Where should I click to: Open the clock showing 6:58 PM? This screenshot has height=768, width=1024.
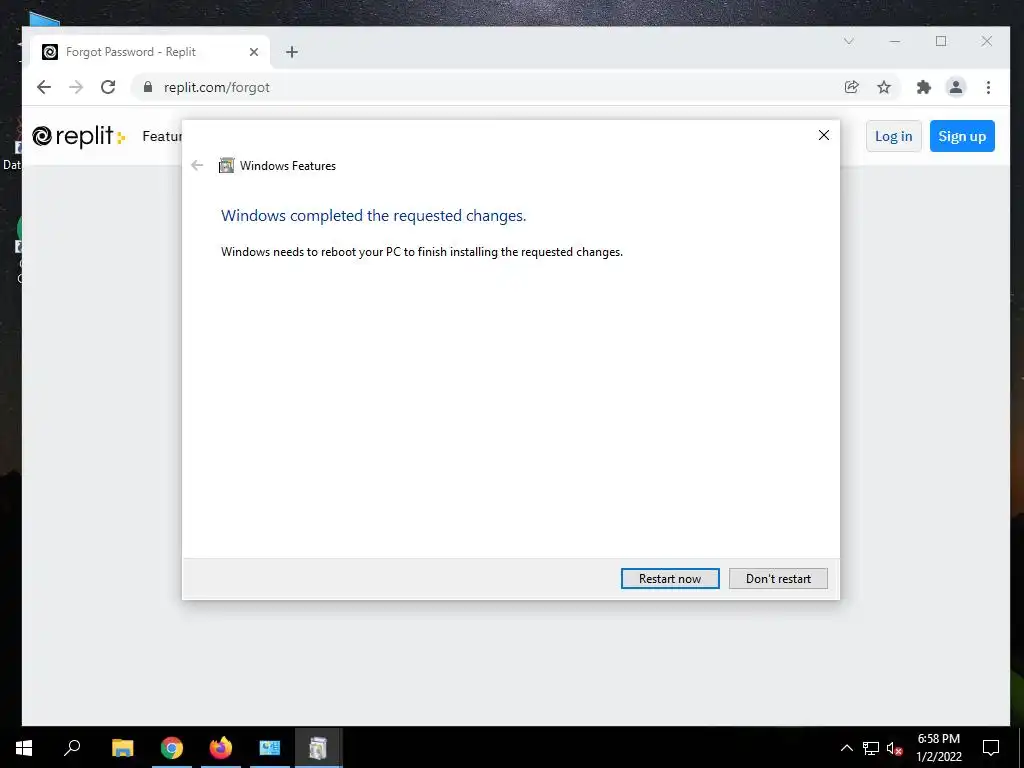[x=939, y=748]
